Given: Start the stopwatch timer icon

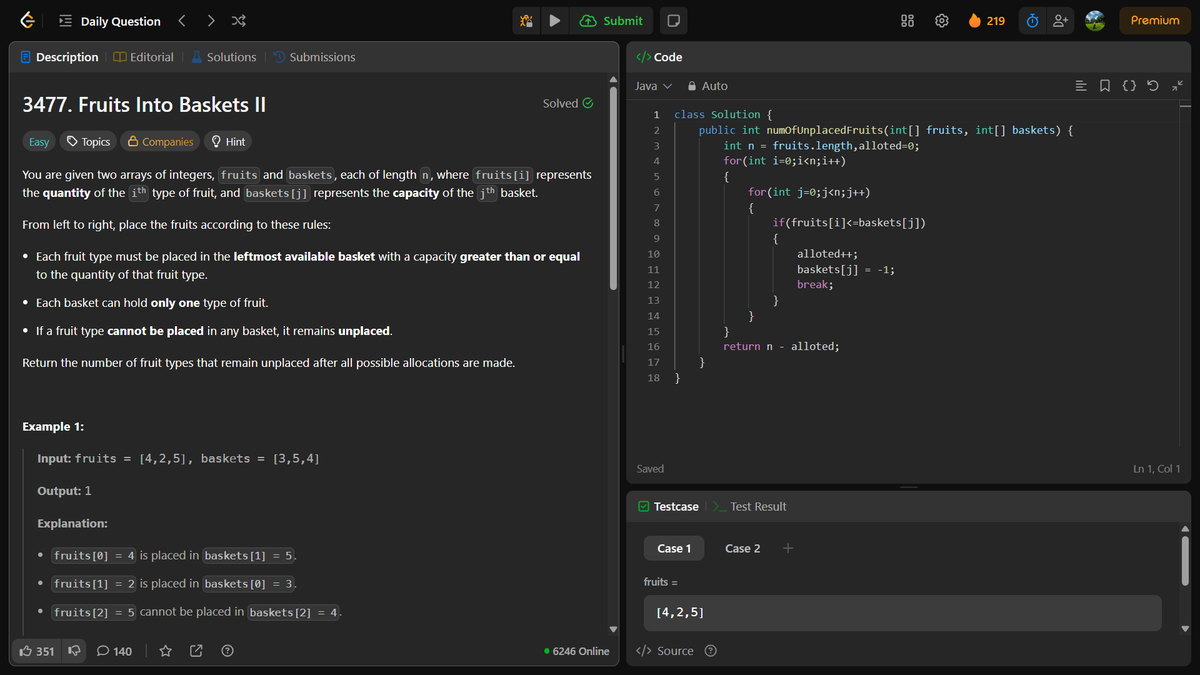Looking at the screenshot, I should (x=1031, y=20).
